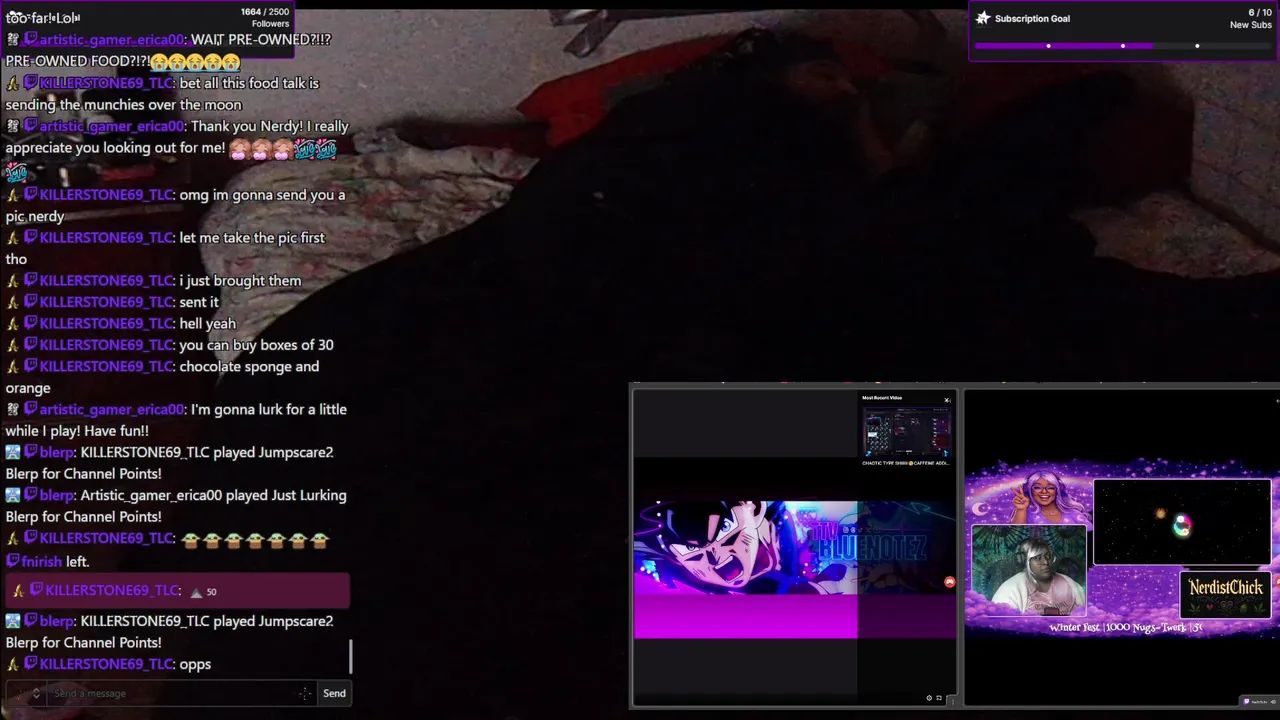Open the account selector arrows beside chat input
The height and width of the screenshot is (720, 1280).
click(36, 693)
